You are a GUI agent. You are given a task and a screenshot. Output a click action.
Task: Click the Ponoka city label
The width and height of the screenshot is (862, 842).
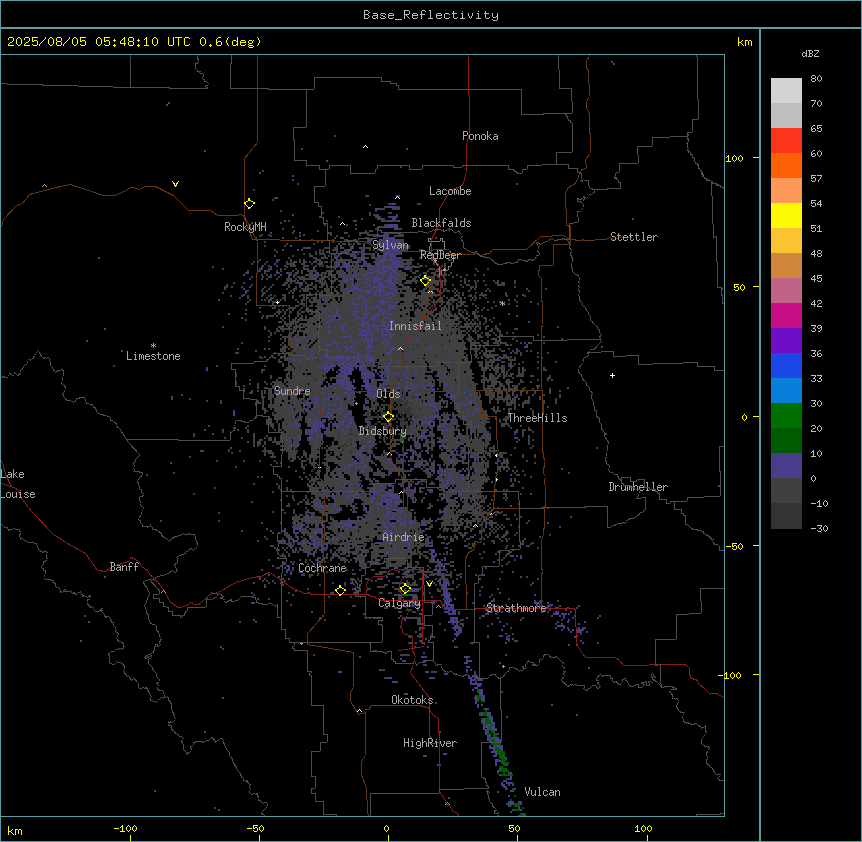(x=480, y=136)
